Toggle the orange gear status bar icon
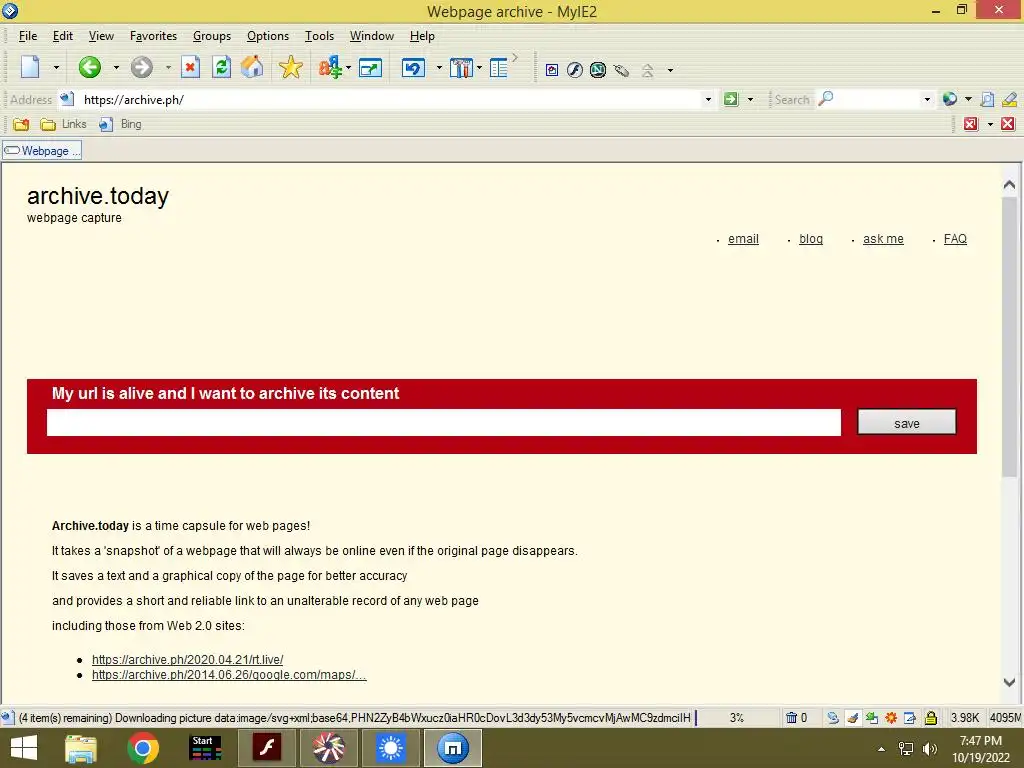The width and height of the screenshot is (1024, 768). (x=891, y=718)
